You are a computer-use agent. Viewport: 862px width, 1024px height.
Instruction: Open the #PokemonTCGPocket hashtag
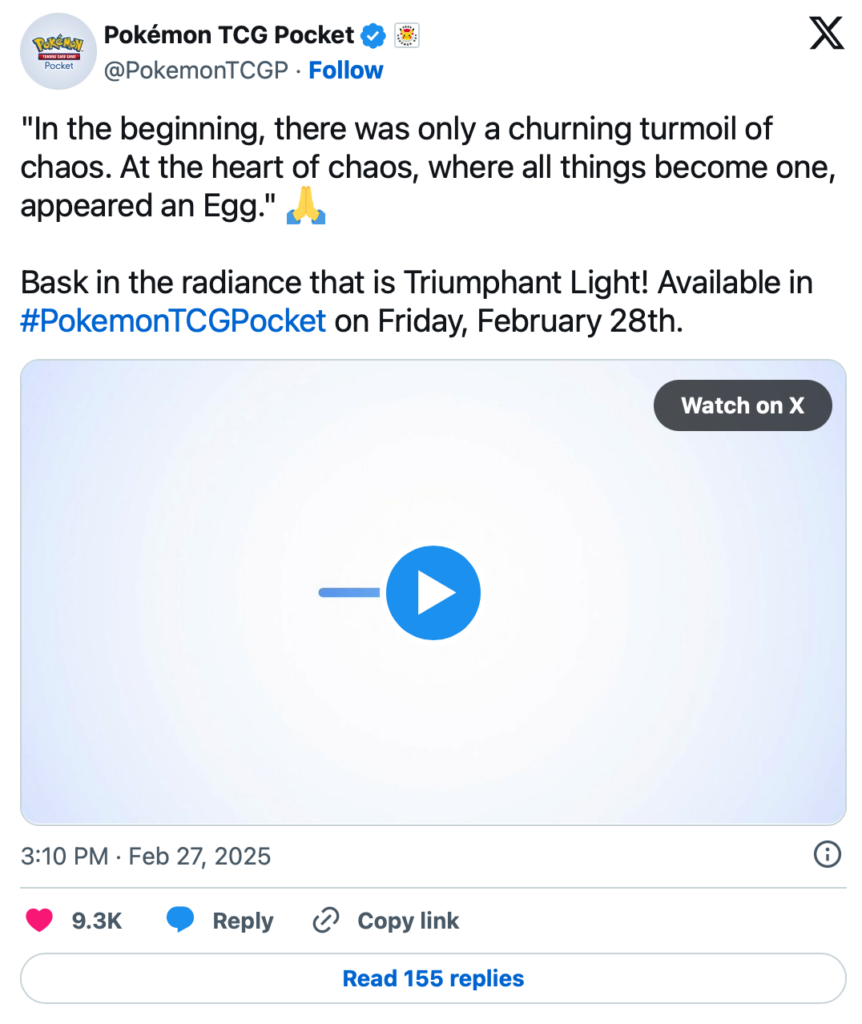[x=173, y=321]
